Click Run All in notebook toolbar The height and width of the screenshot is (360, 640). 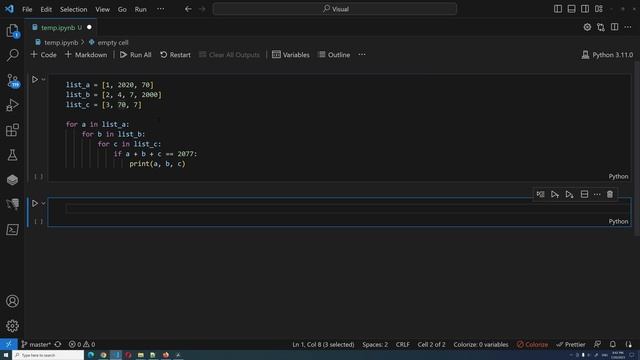coord(136,55)
